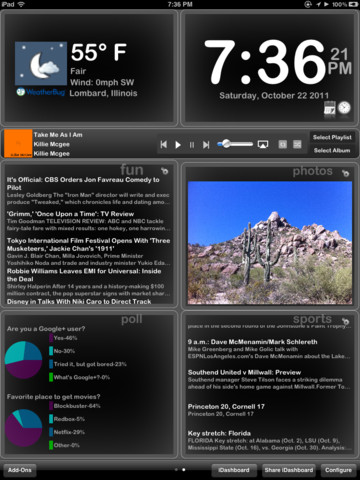Open settings gear of photos widget
This screenshot has width=360, height=480.
346,173
